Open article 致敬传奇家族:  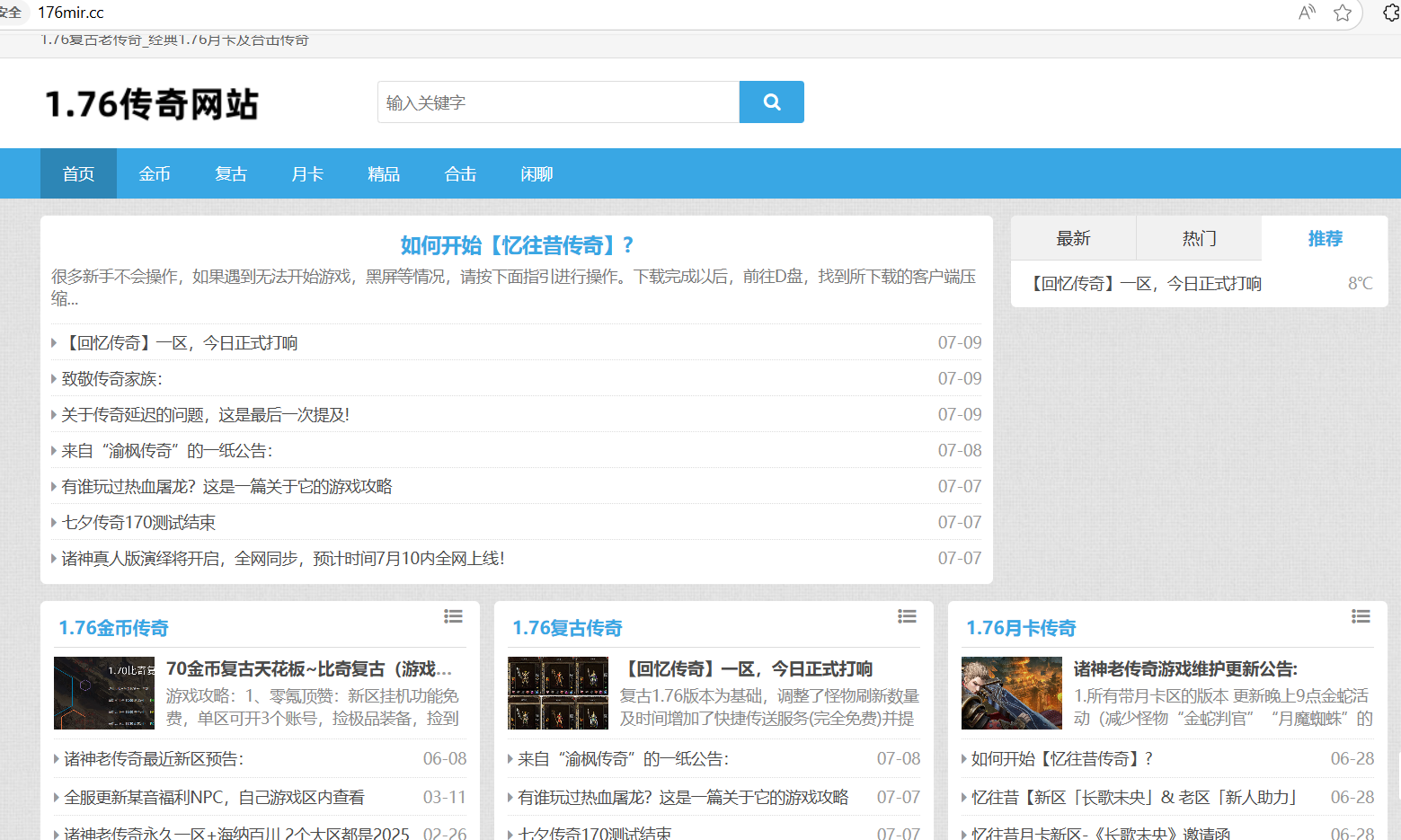(x=112, y=379)
